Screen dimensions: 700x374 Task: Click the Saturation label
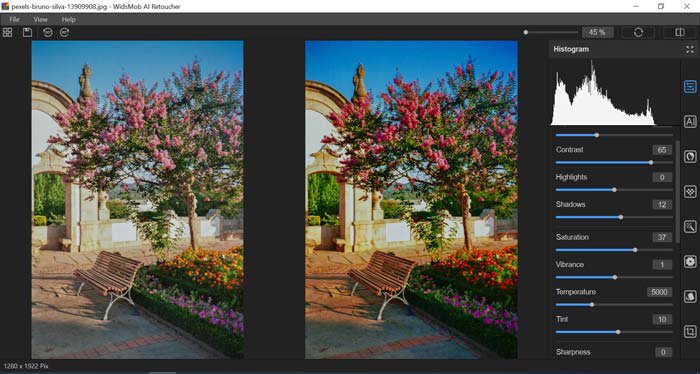[572, 237]
